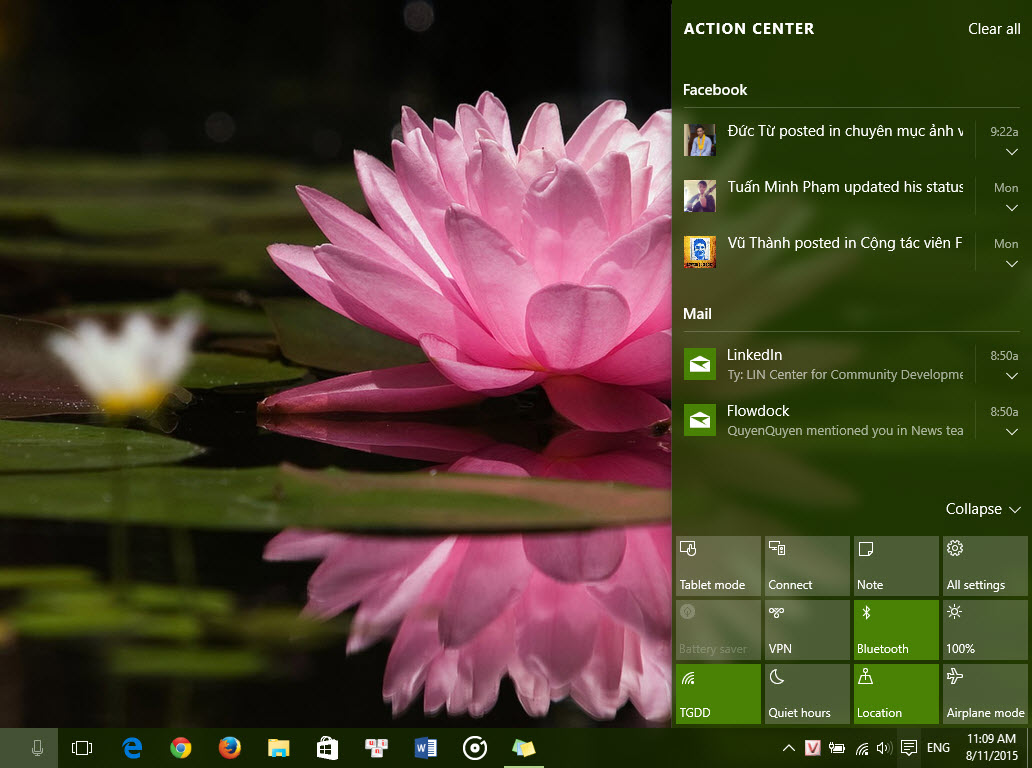This screenshot has width=1032, height=768.
Task: Open the Windows Store from the taskbar
Action: (x=327, y=747)
